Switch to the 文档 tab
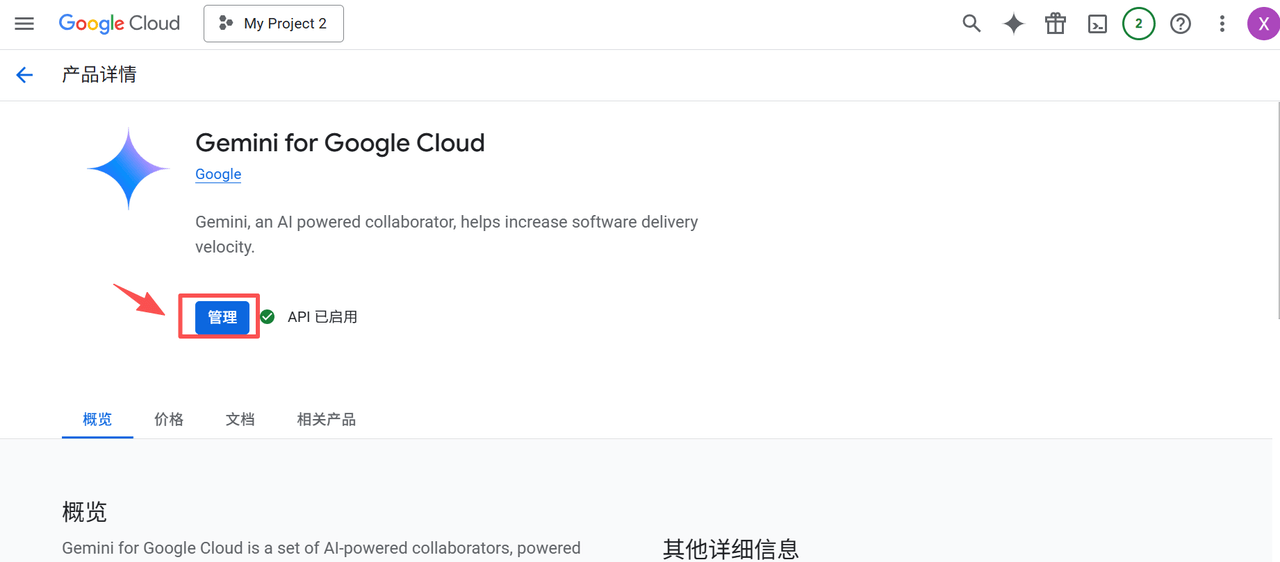This screenshot has height=562, width=1280. coord(240,420)
